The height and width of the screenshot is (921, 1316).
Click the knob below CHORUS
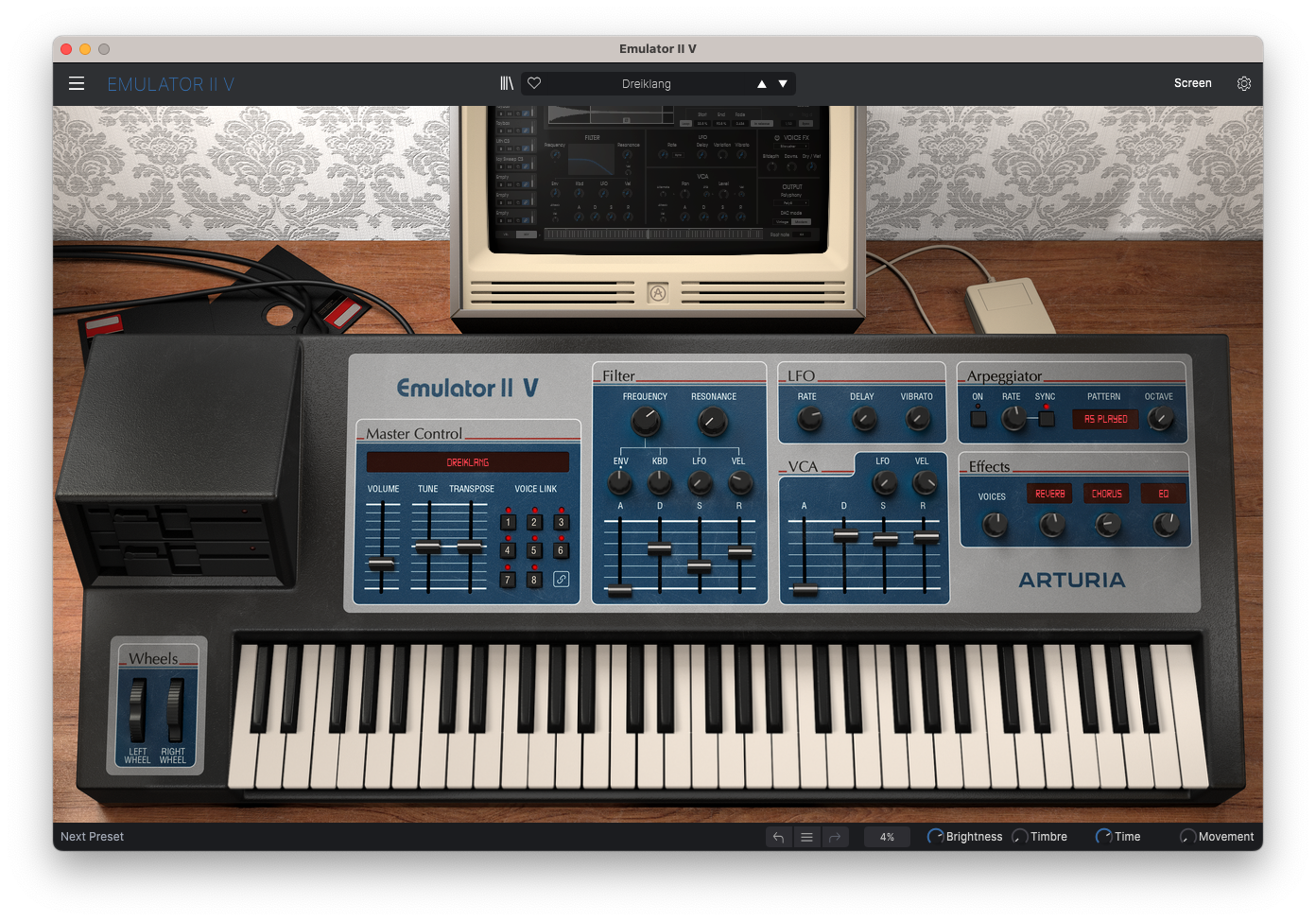click(x=1108, y=524)
